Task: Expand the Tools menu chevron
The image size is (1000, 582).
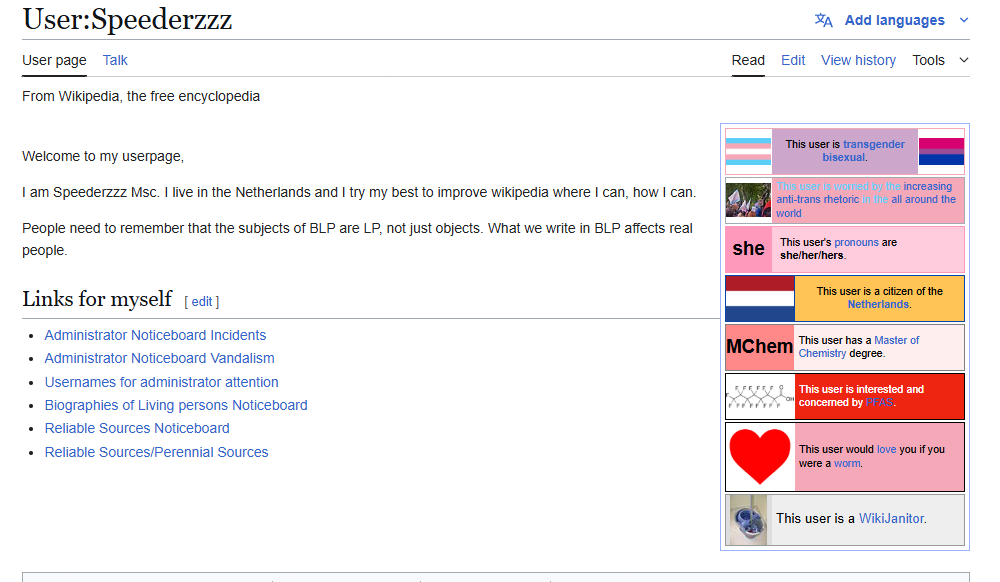Action: pyautogui.click(x=964, y=60)
